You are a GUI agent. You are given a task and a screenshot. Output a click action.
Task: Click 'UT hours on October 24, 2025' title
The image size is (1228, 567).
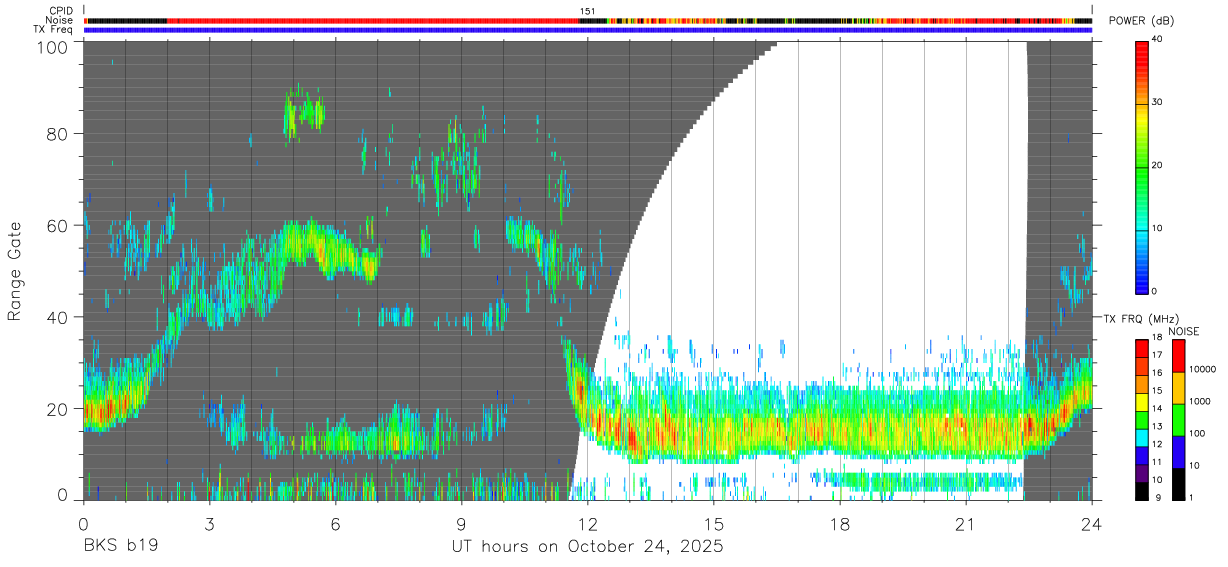coord(587,547)
